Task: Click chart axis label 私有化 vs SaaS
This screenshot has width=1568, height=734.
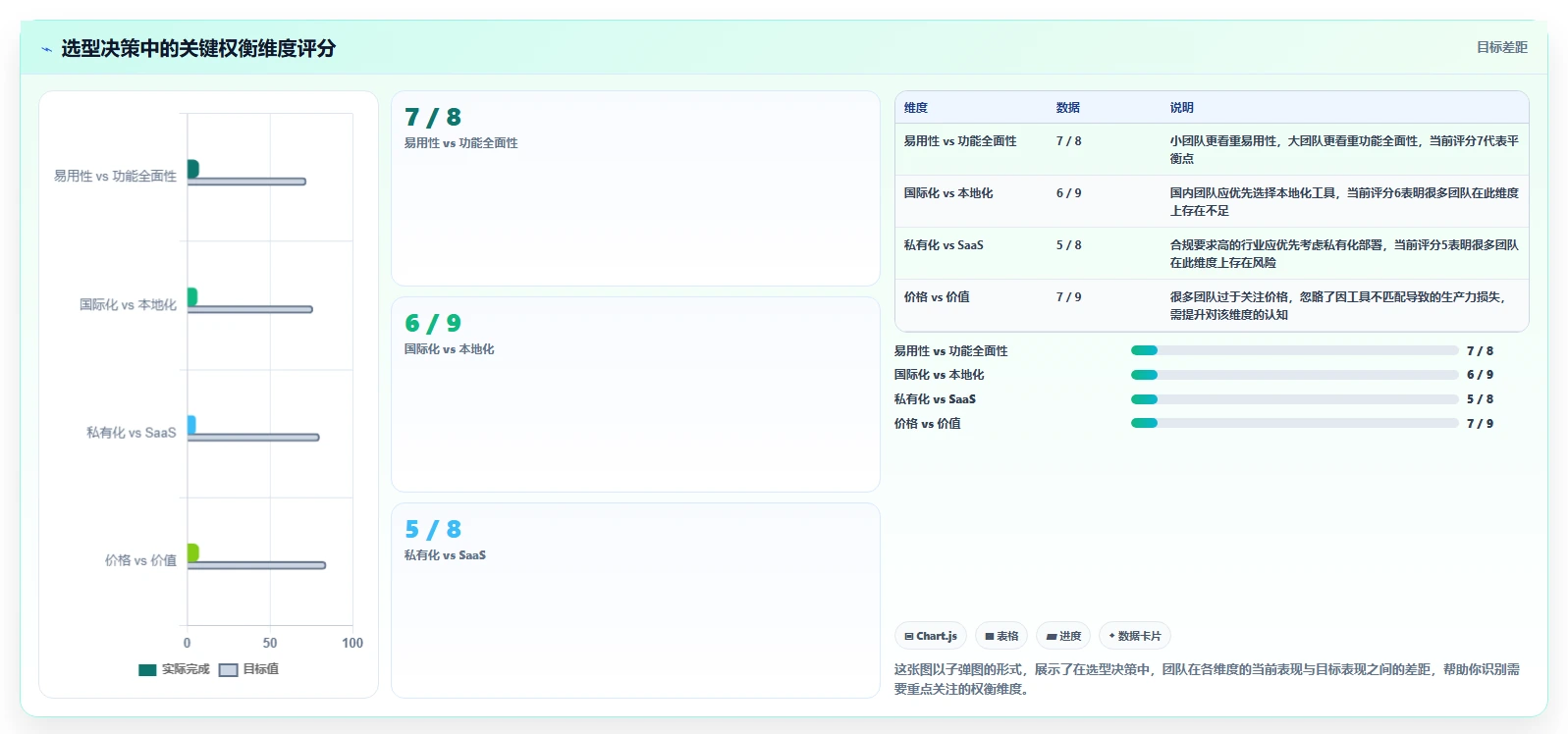Action: tap(131, 433)
